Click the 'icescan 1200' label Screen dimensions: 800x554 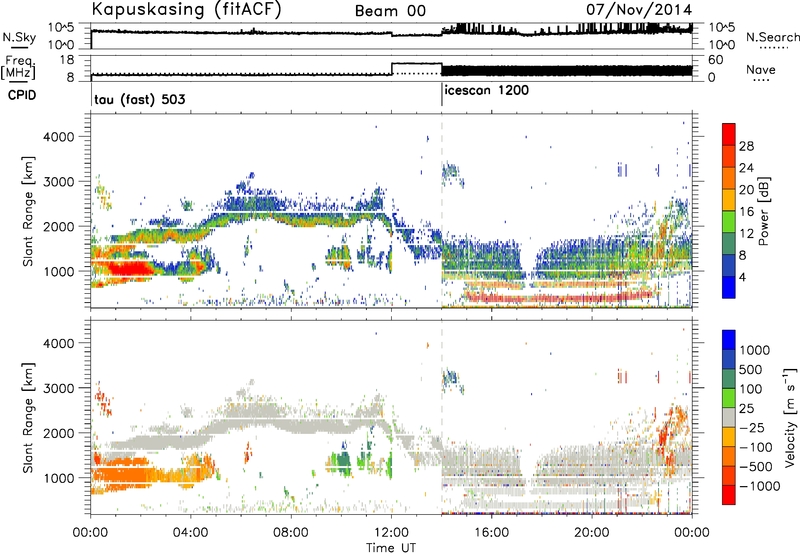pos(487,90)
